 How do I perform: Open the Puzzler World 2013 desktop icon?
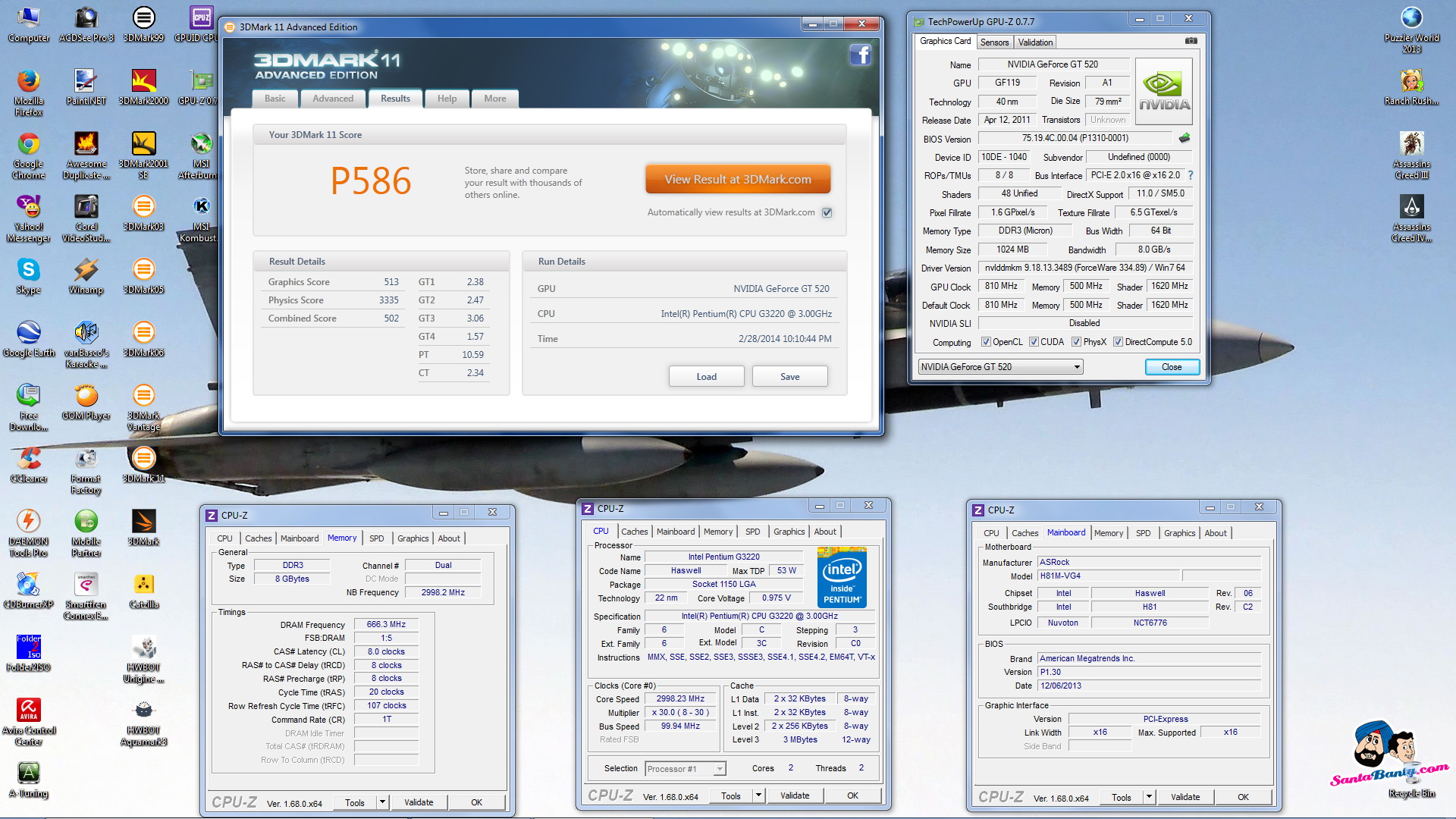[1411, 30]
